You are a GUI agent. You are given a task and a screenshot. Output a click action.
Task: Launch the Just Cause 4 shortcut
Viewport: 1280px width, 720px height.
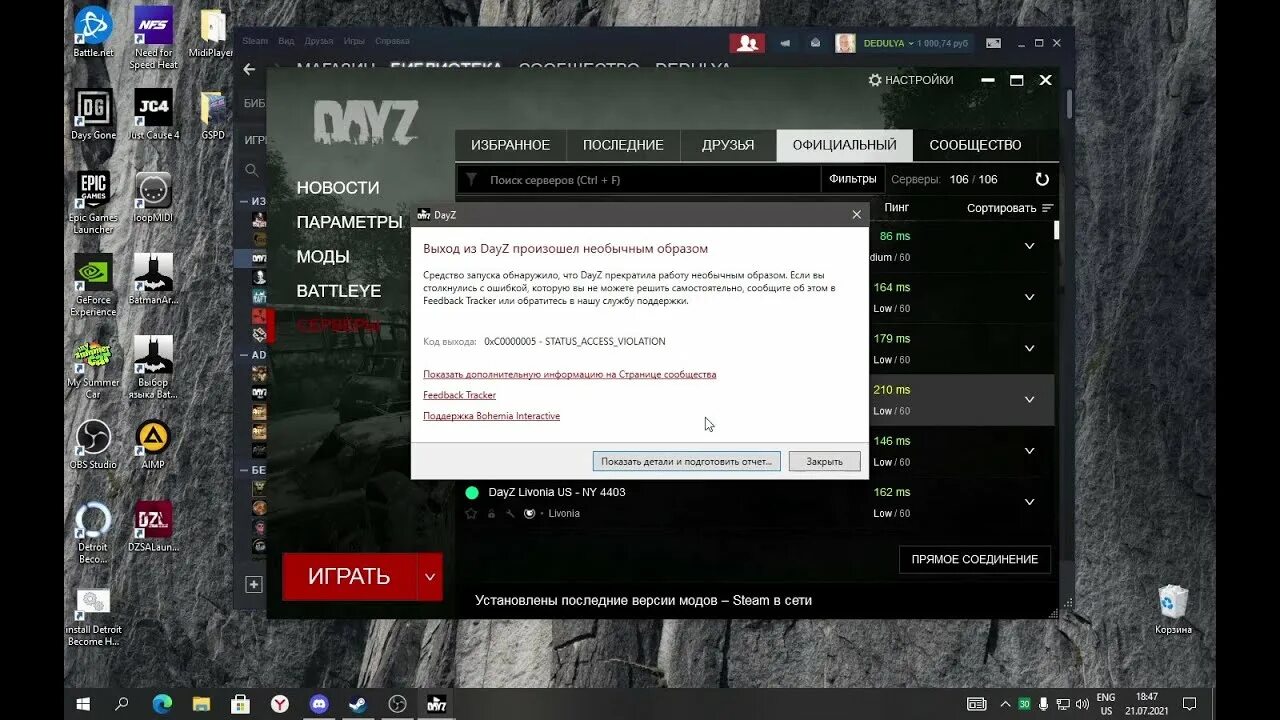pyautogui.click(x=153, y=114)
